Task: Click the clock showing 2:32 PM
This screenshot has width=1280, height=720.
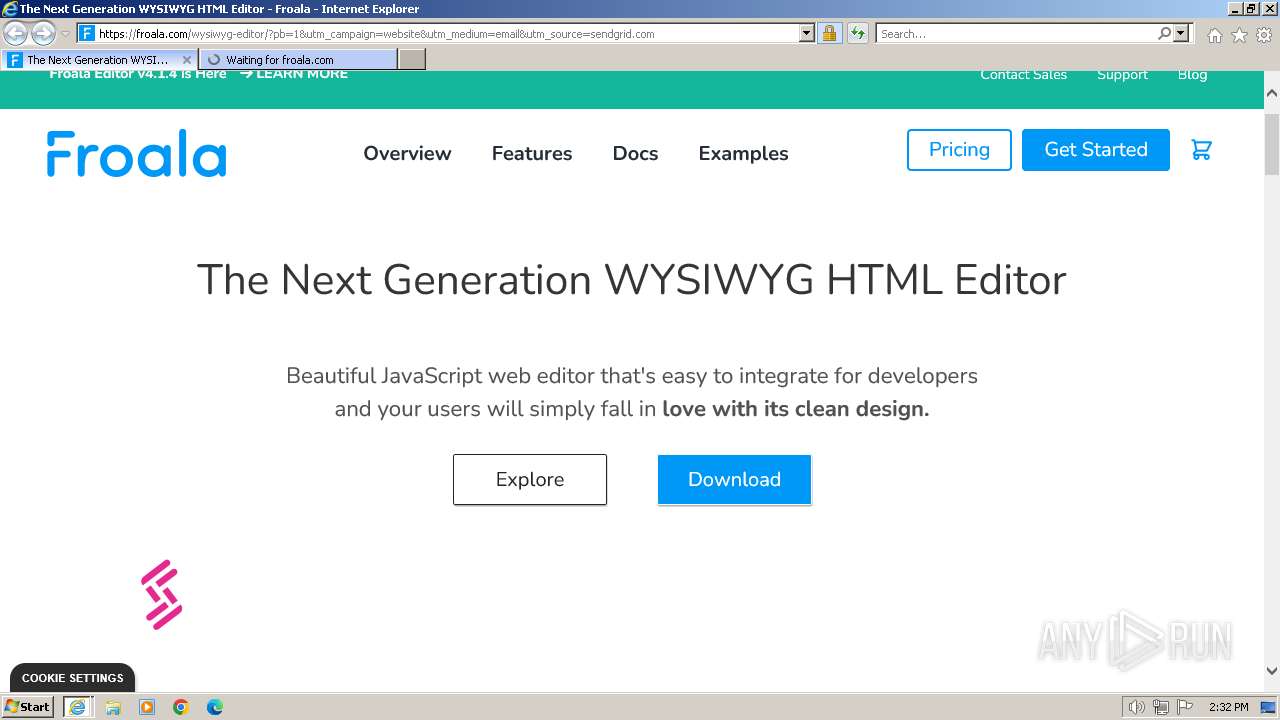Action: pyautogui.click(x=1228, y=707)
